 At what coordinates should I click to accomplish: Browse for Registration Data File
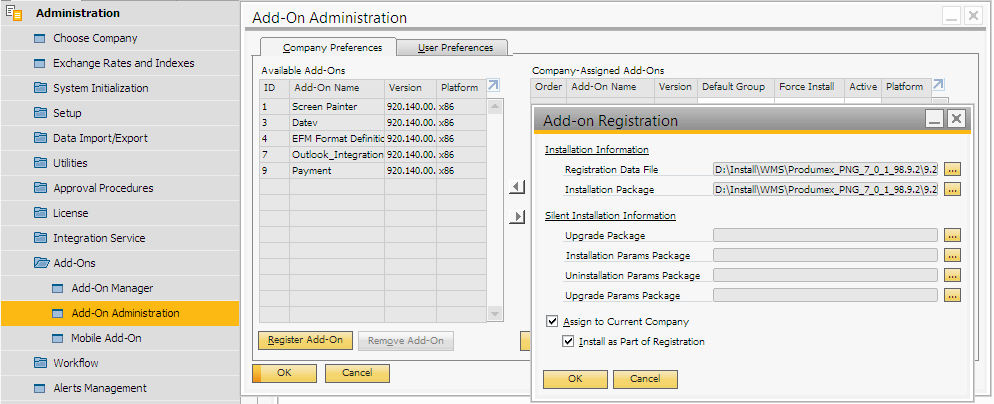(952, 170)
